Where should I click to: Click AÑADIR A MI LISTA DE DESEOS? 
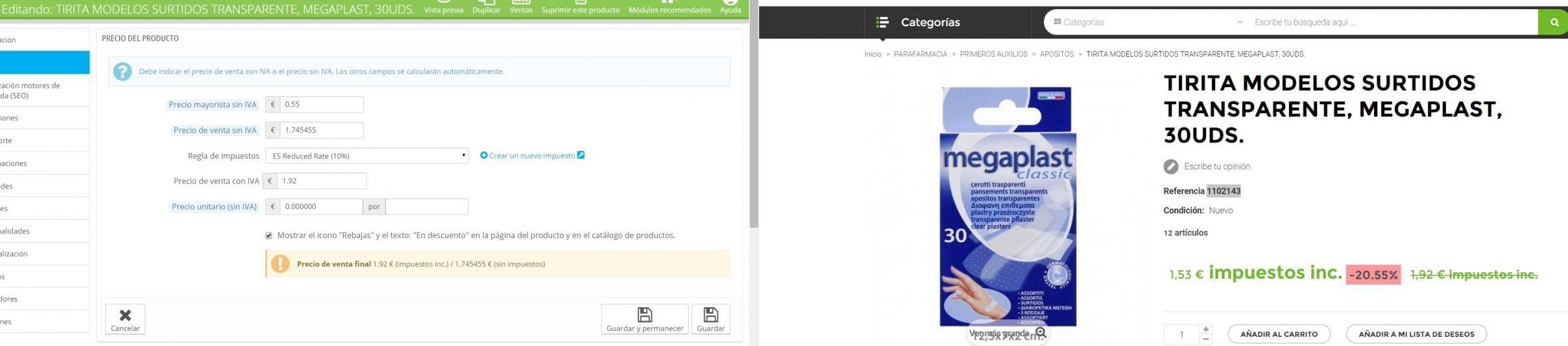pos(1416,334)
